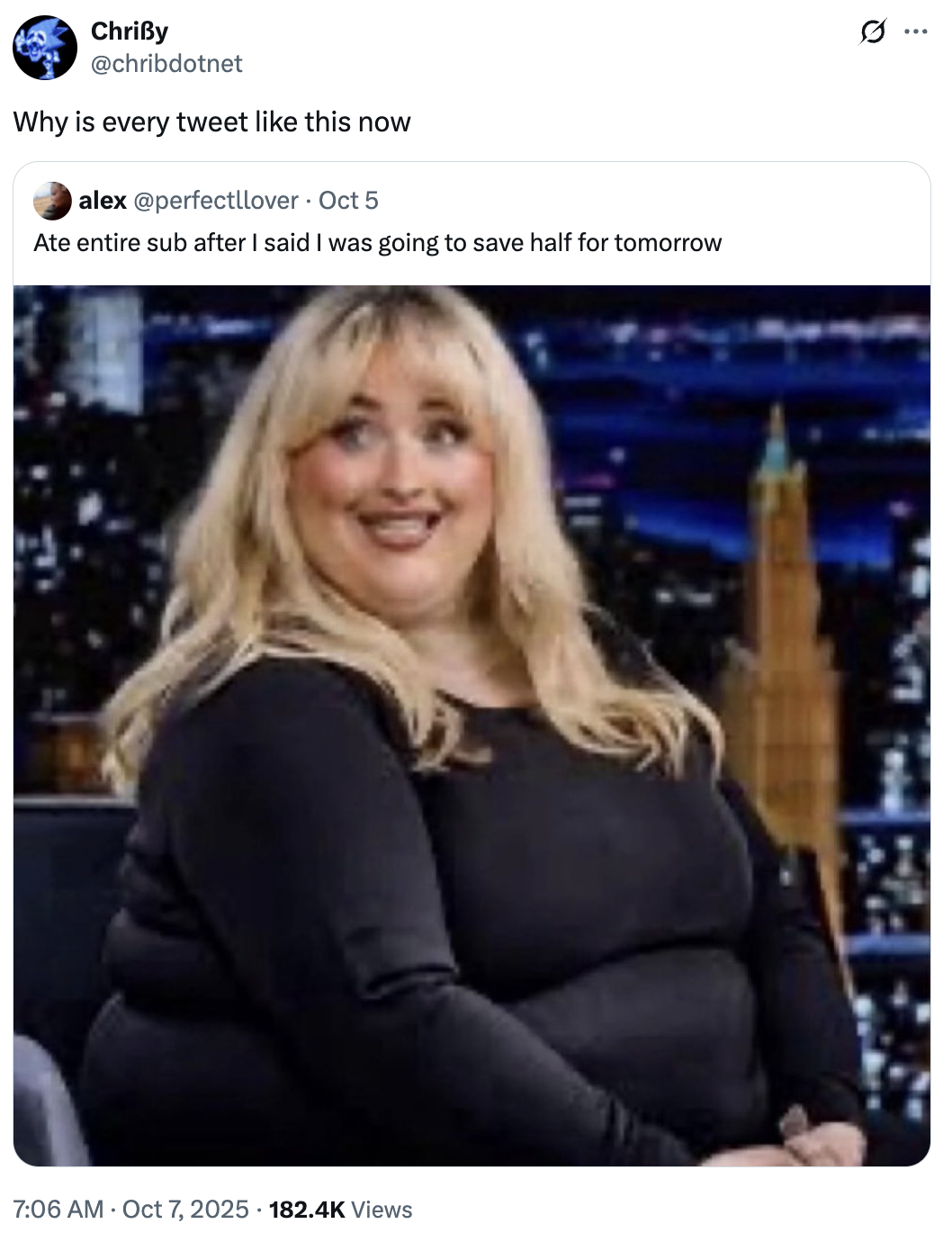Open the @perfectllover handle
Viewport: 952px width, 1242px height.
pyautogui.click(x=216, y=201)
